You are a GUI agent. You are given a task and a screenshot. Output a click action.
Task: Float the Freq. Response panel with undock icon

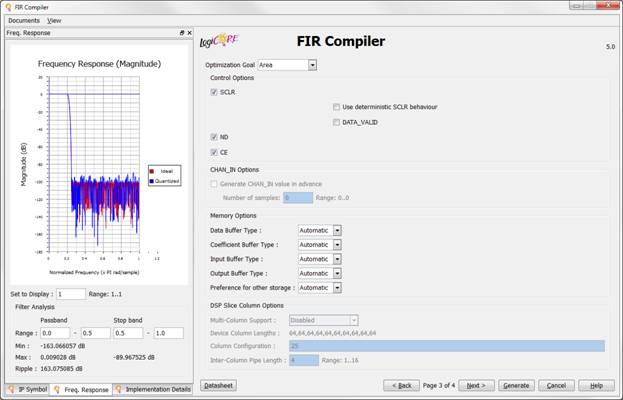182,33
